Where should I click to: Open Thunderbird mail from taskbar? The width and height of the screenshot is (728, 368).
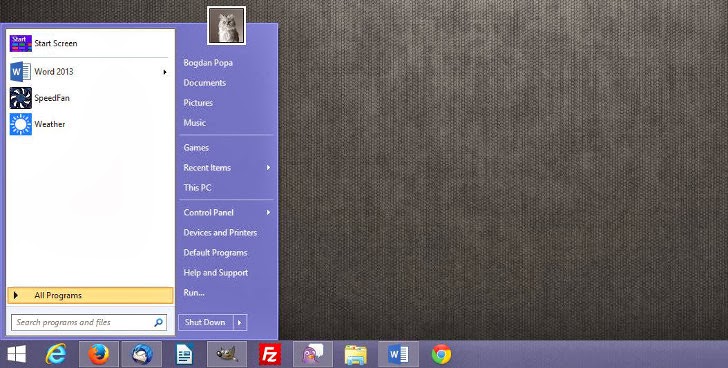pos(142,355)
